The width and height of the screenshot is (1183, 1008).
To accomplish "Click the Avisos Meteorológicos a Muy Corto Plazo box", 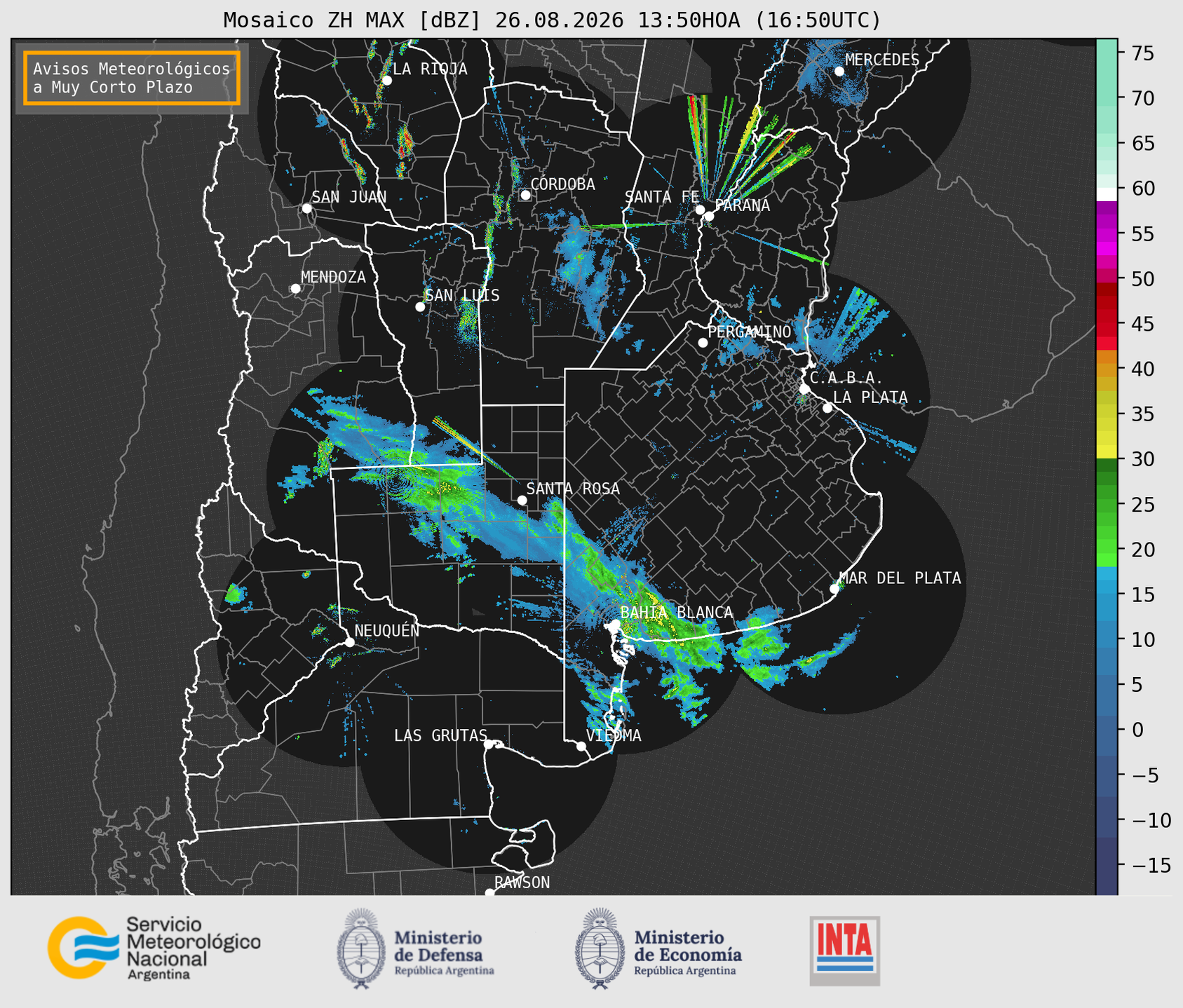I will [132, 78].
